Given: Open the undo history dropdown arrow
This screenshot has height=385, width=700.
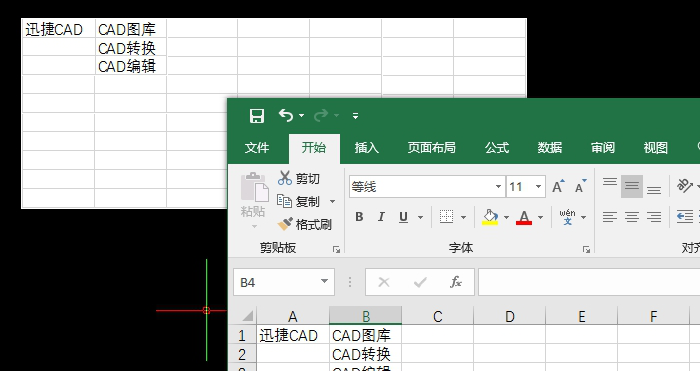Looking at the screenshot, I should [x=302, y=116].
